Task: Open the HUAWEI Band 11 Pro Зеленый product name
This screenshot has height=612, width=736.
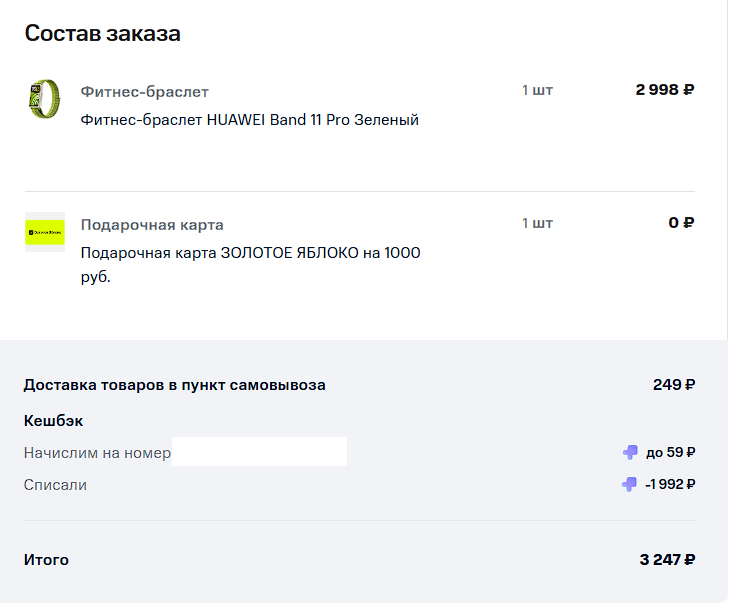Action: (x=249, y=120)
